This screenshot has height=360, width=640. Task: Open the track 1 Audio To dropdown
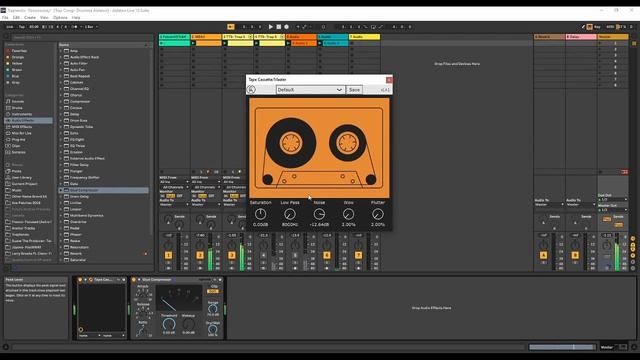(174, 204)
